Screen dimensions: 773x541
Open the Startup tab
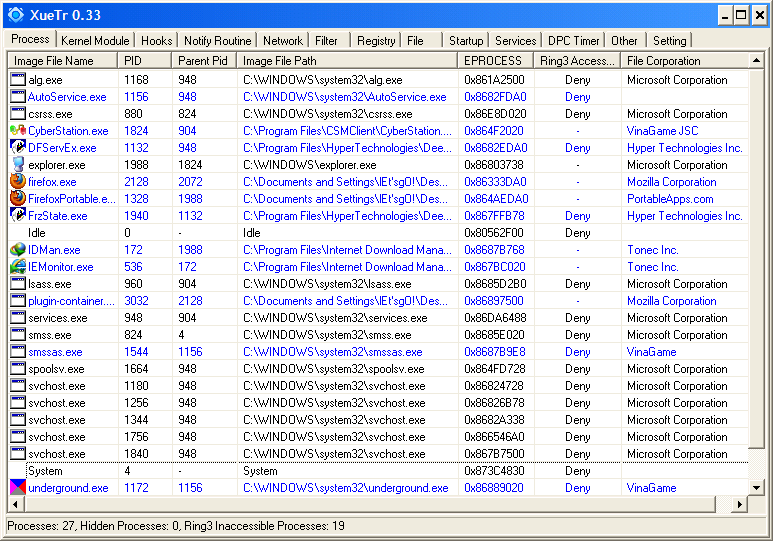coord(465,41)
